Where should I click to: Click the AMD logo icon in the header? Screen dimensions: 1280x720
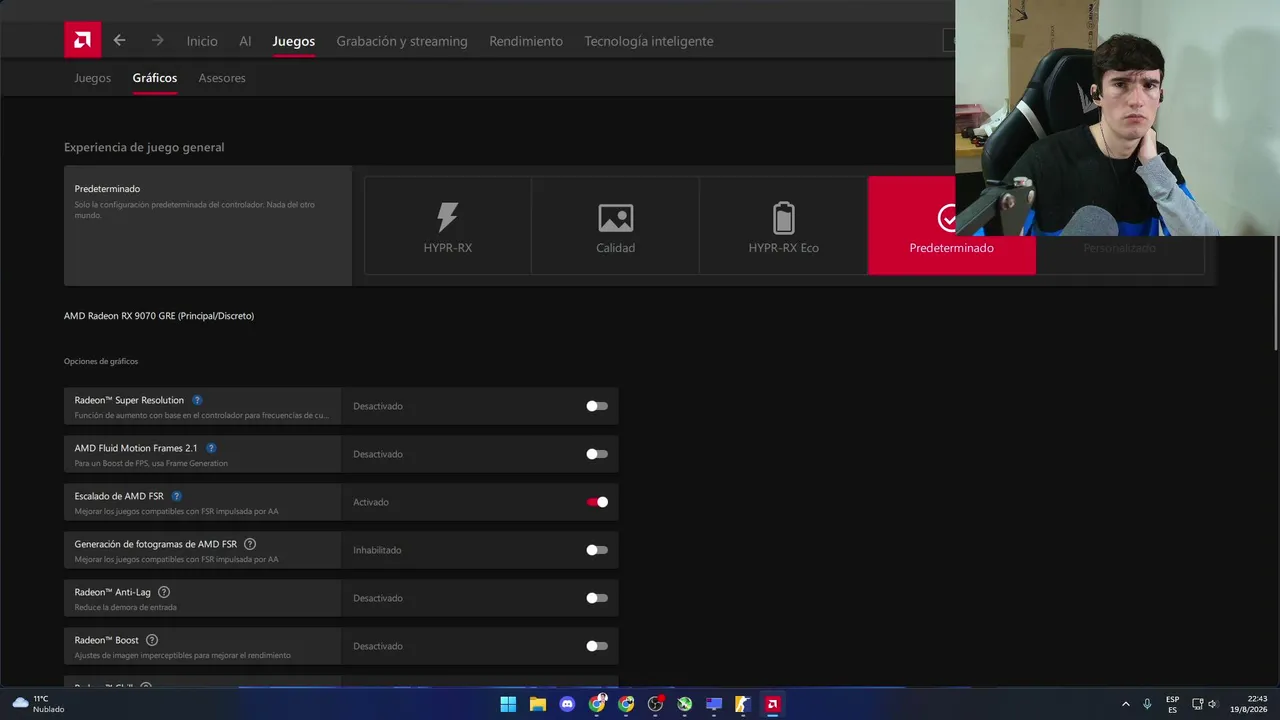point(82,40)
